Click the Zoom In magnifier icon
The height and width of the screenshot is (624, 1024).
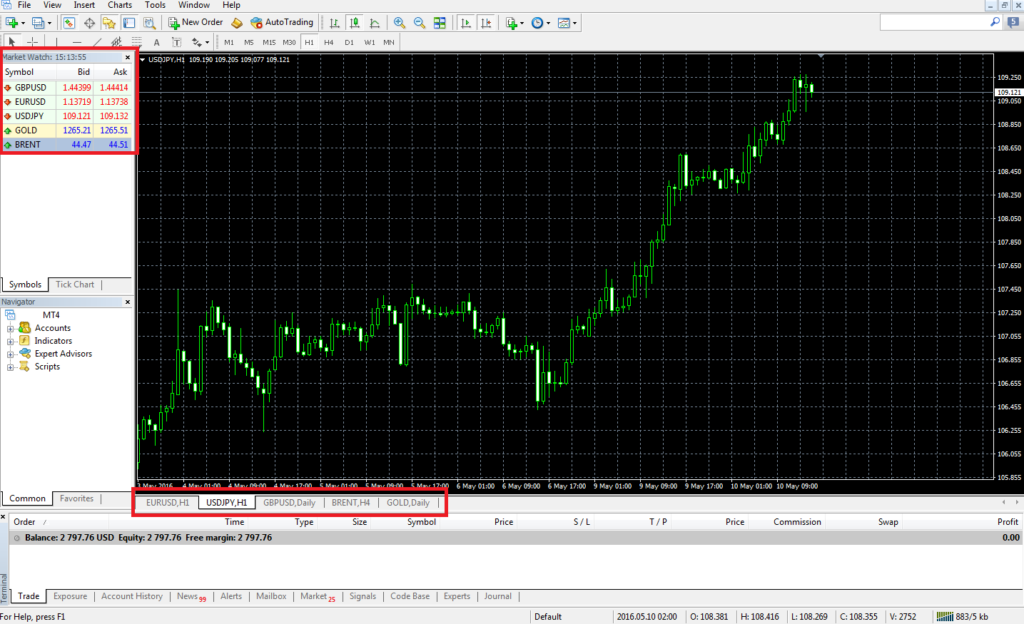(399, 22)
